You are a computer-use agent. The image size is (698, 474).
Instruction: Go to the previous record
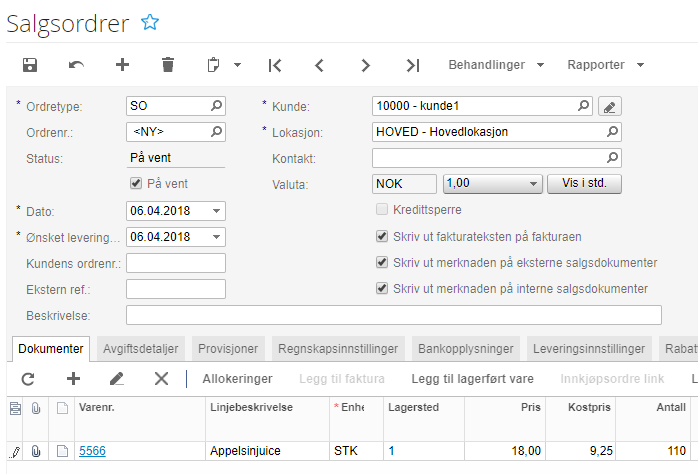(319, 65)
